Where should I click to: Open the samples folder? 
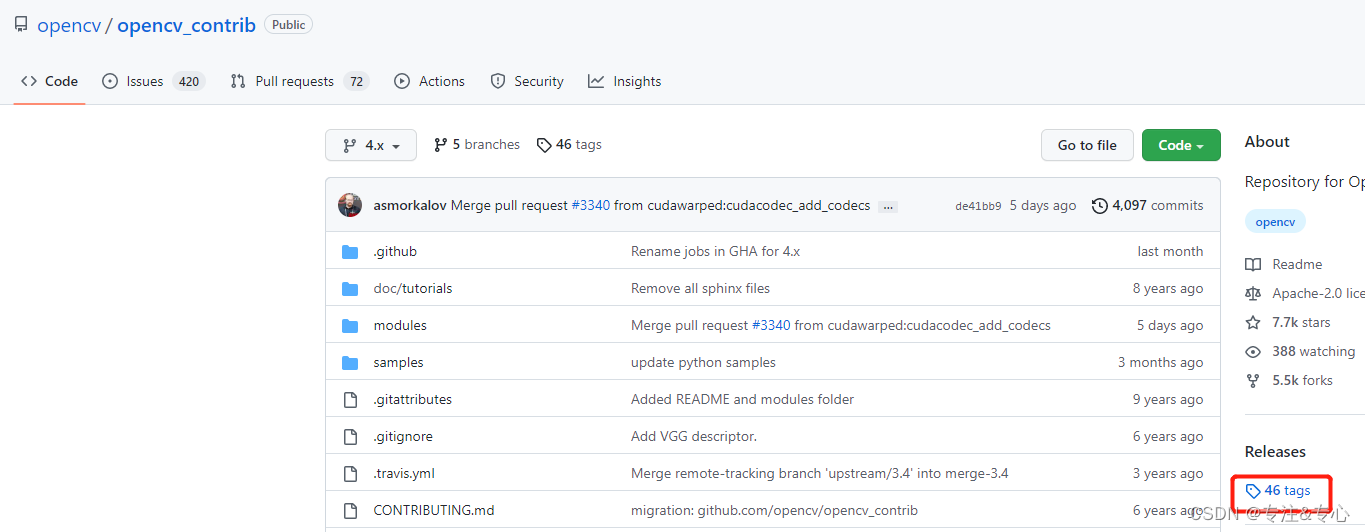tap(398, 362)
